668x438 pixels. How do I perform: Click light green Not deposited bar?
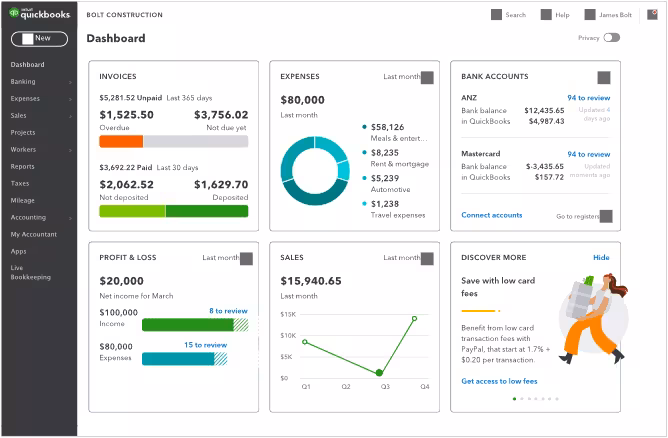pyautogui.click(x=132, y=211)
